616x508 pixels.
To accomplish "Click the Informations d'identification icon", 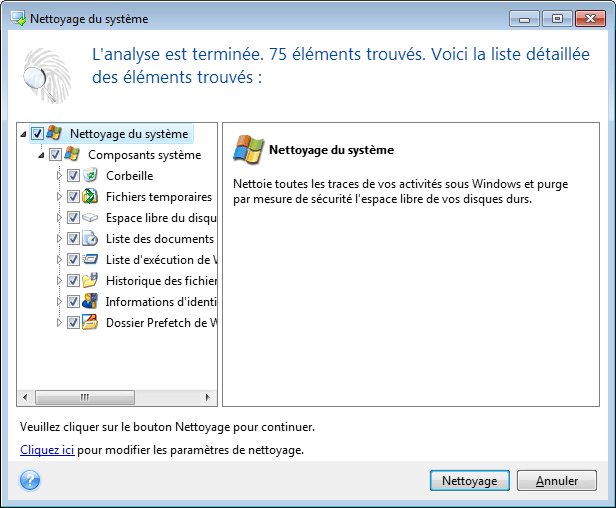I will coord(89,302).
